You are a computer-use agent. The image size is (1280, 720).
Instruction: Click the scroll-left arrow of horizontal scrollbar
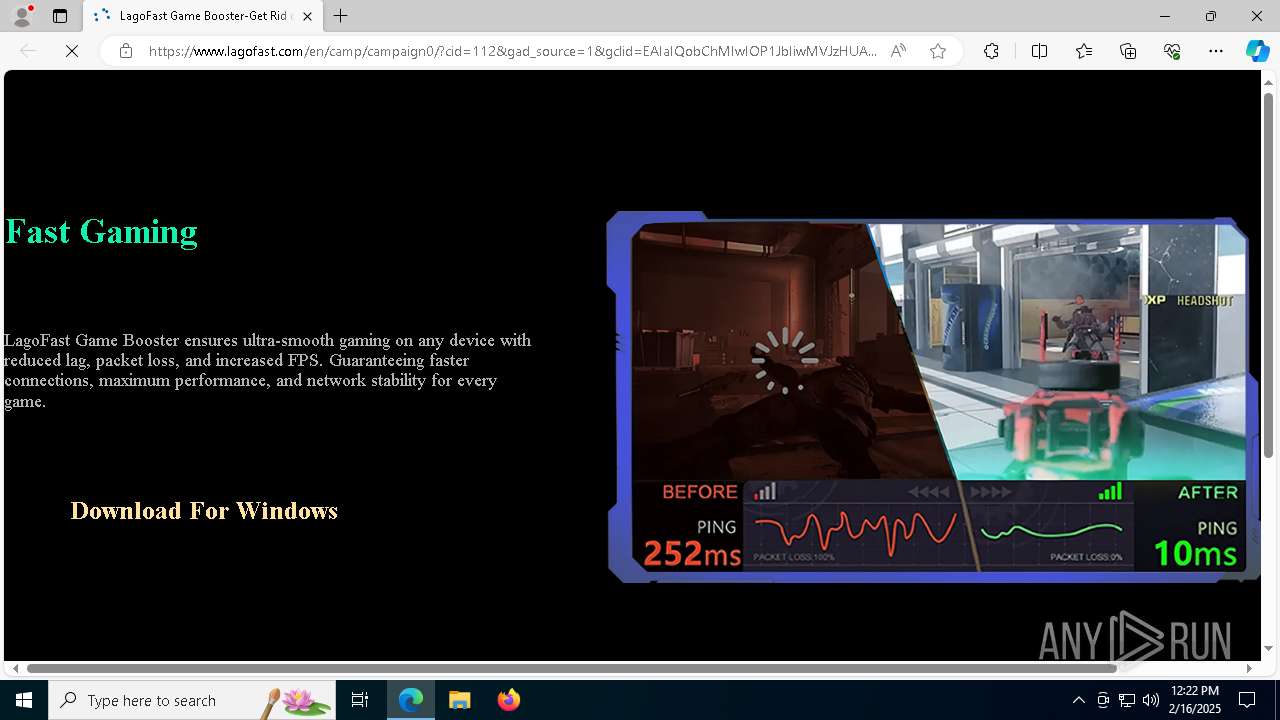point(15,668)
